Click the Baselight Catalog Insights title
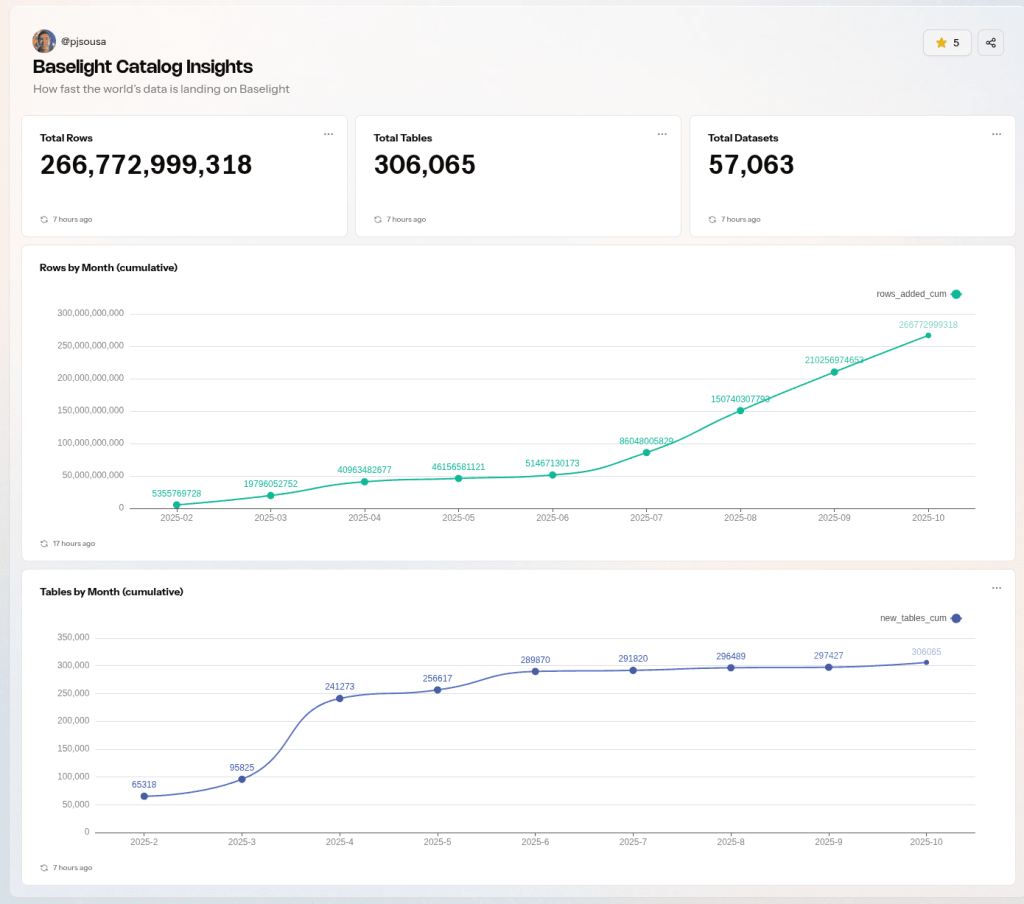 coord(142,67)
